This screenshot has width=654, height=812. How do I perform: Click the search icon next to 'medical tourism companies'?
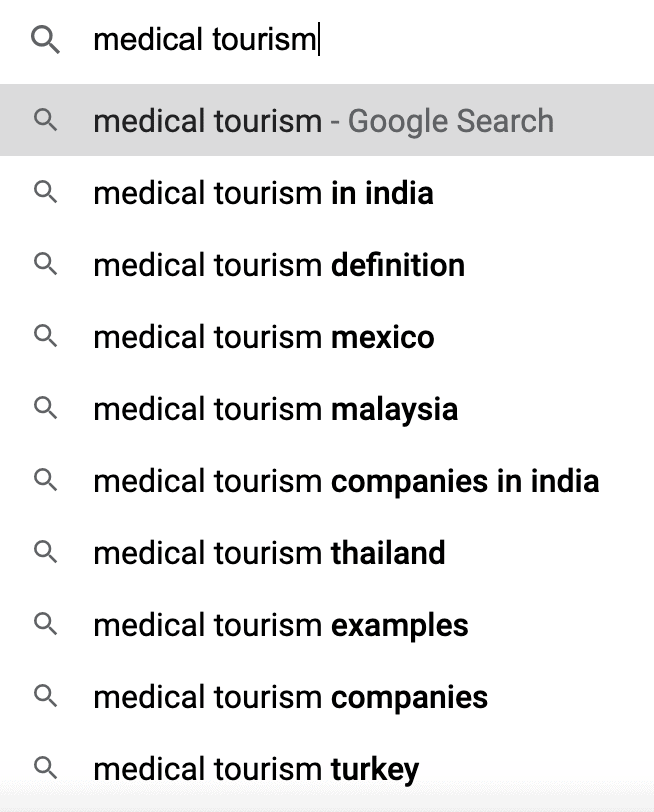pyautogui.click(x=44, y=697)
